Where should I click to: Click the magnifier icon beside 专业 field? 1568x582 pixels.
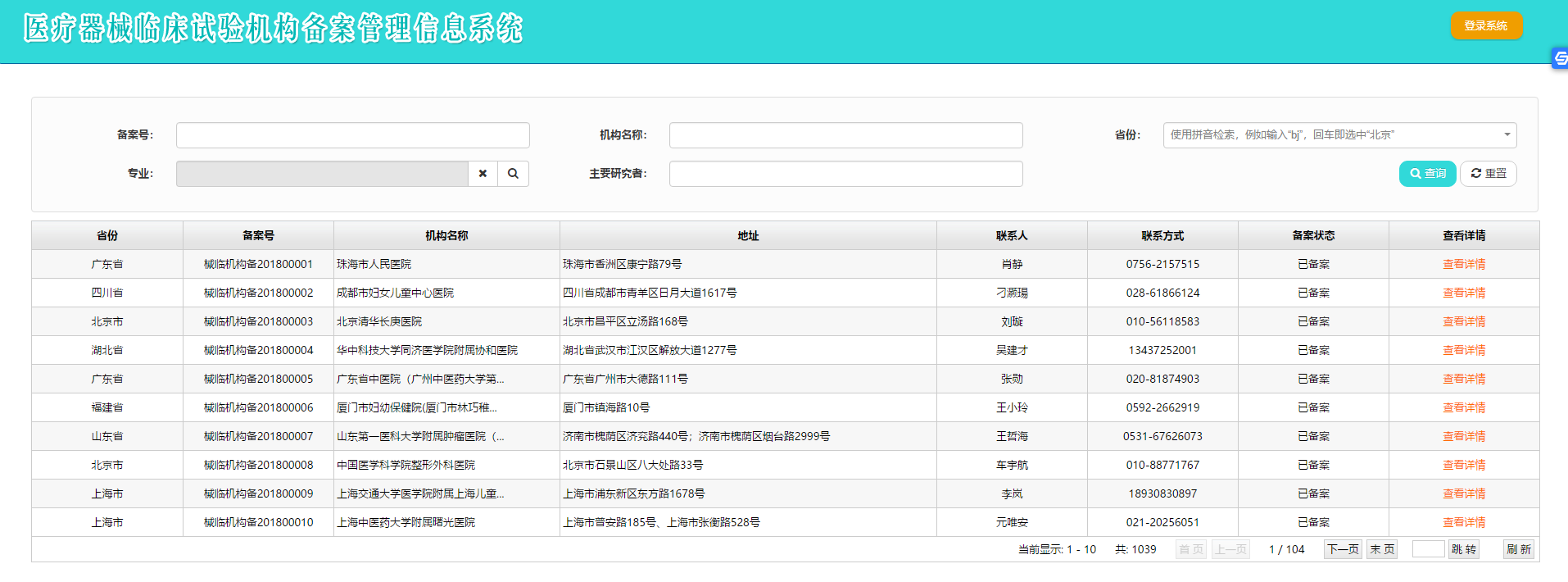513,174
